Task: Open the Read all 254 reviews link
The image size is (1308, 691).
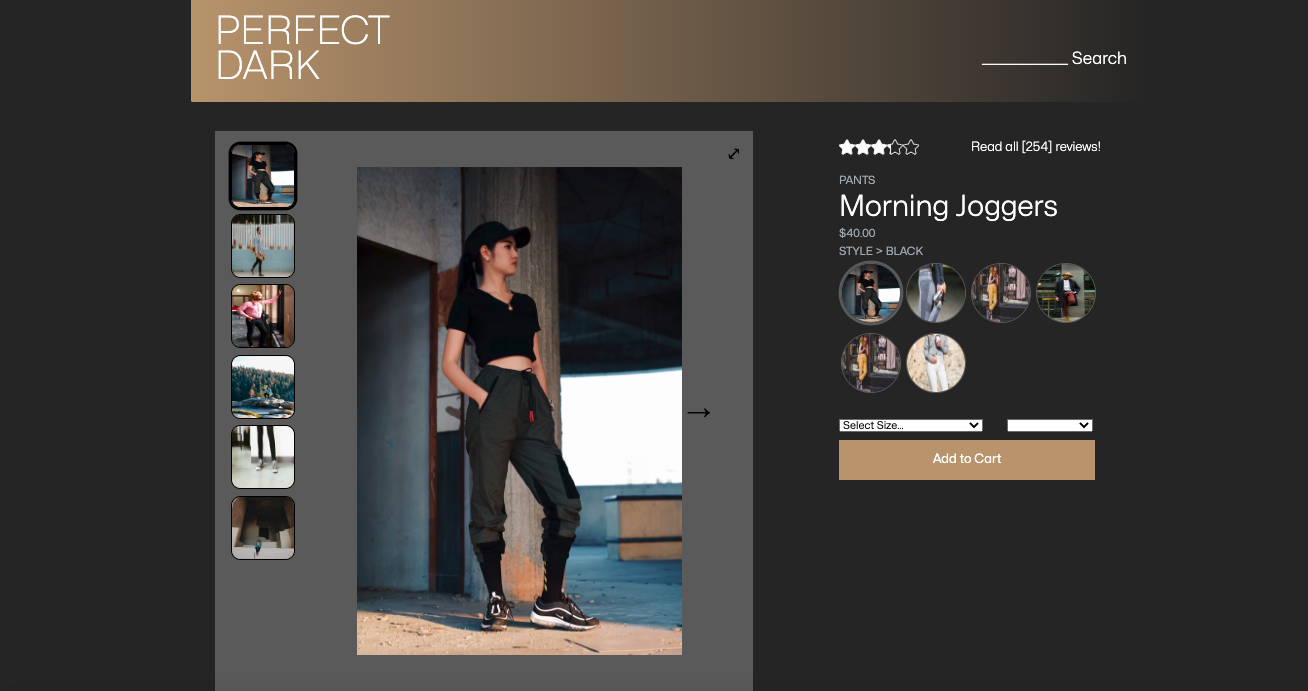Action: pyautogui.click(x=1035, y=147)
